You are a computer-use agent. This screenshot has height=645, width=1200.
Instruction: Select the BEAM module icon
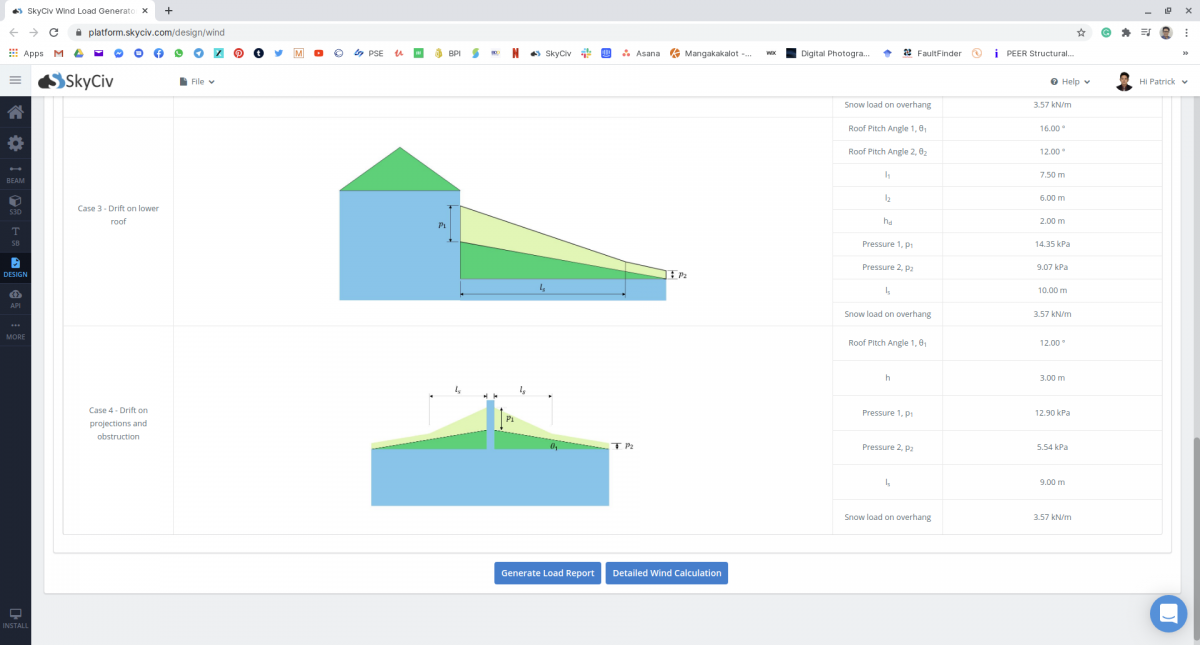pyautogui.click(x=15, y=174)
